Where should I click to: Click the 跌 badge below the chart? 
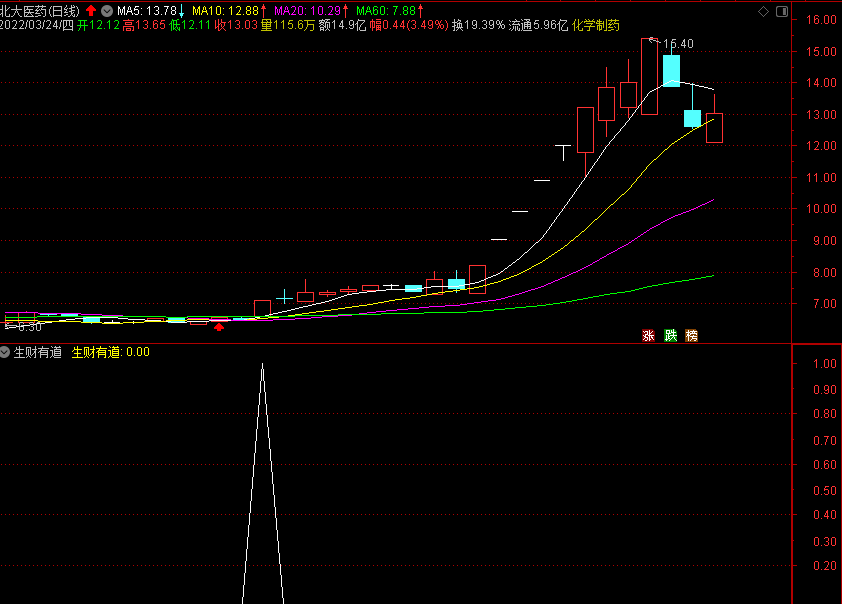point(670,336)
